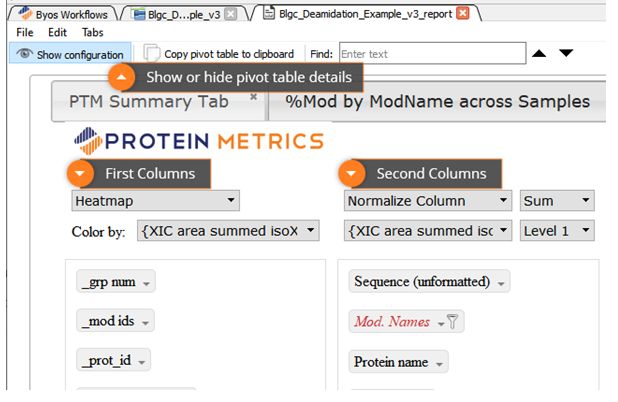618x402 pixels.
Task: Click the up arrow find-previous icon
Action: tap(539, 53)
